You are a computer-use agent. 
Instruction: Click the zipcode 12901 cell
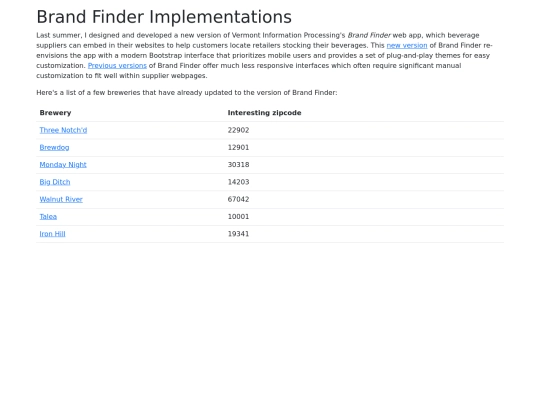point(238,147)
